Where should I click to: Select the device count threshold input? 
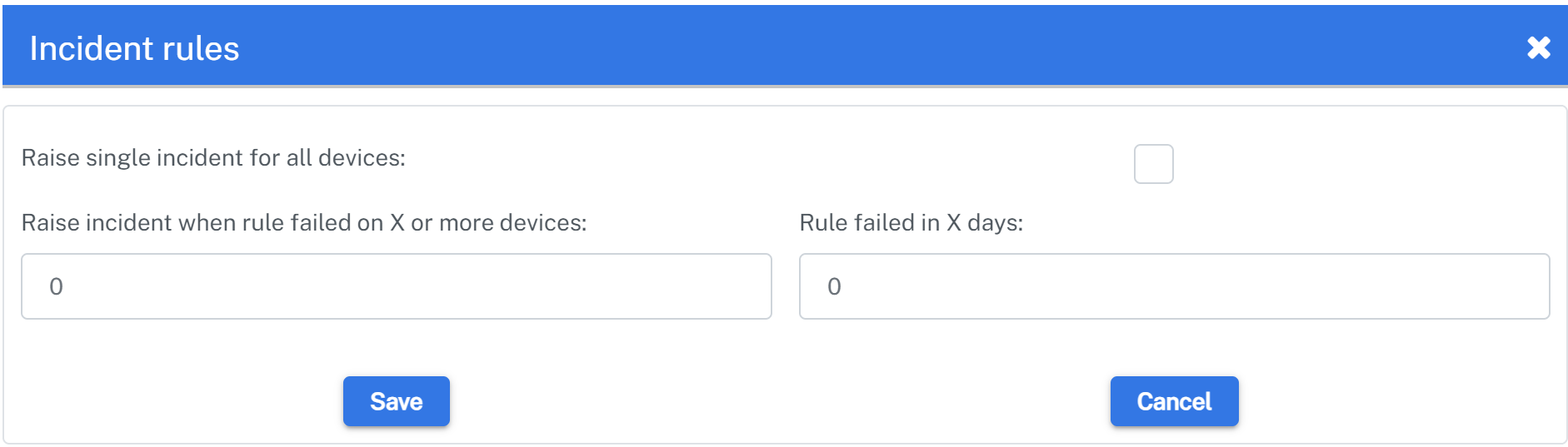[x=396, y=286]
